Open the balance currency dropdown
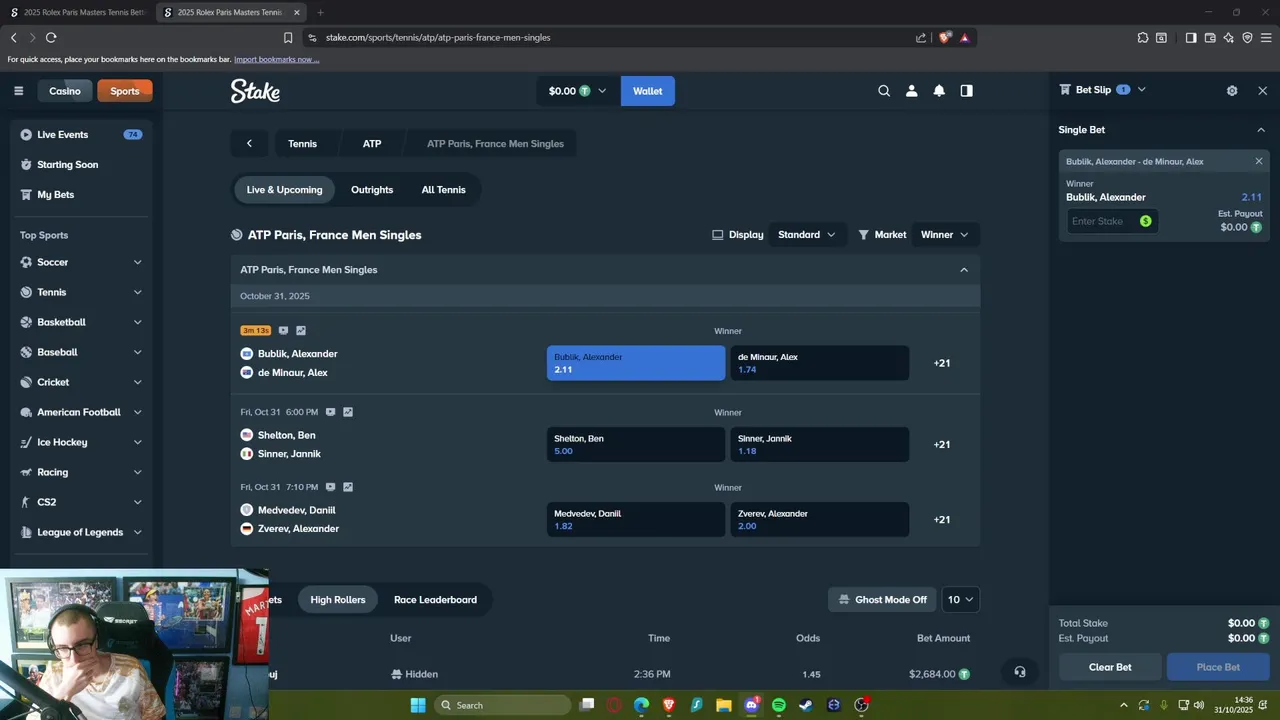Viewport: 1280px width, 720px height. coord(578,91)
